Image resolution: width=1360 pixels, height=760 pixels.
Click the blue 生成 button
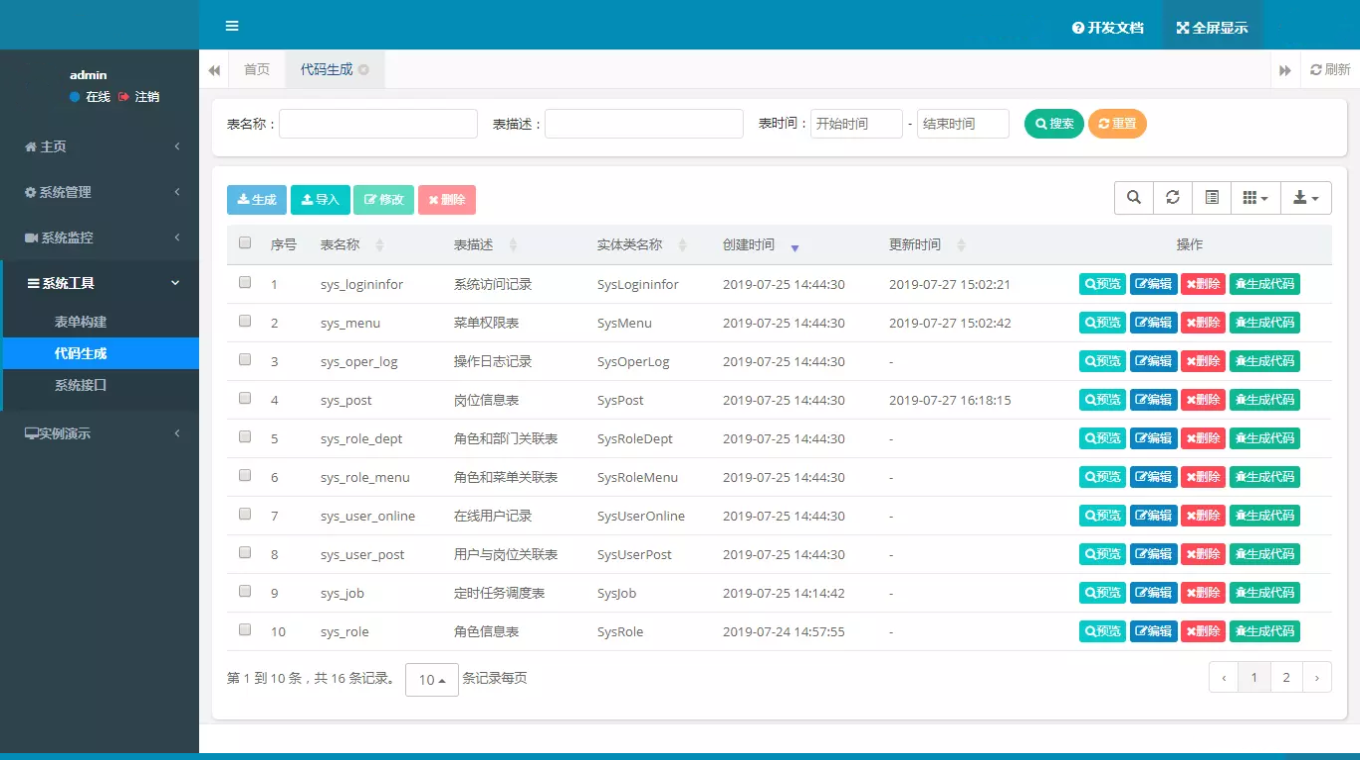(x=257, y=200)
